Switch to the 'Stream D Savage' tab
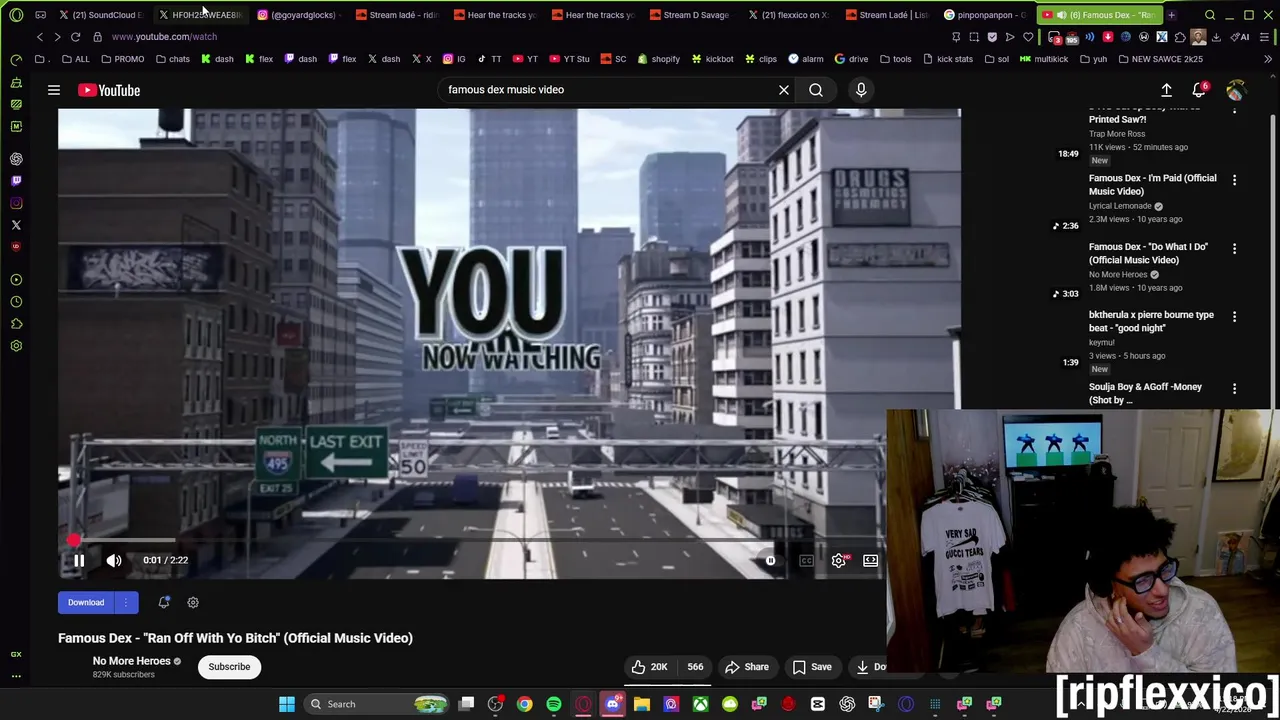This screenshot has width=1280, height=720. click(x=690, y=15)
